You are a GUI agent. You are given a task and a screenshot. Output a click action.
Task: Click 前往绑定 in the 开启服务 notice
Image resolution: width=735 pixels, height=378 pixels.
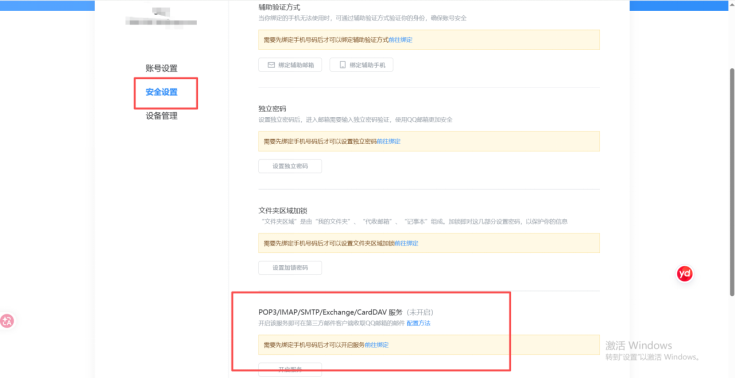(377, 345)
